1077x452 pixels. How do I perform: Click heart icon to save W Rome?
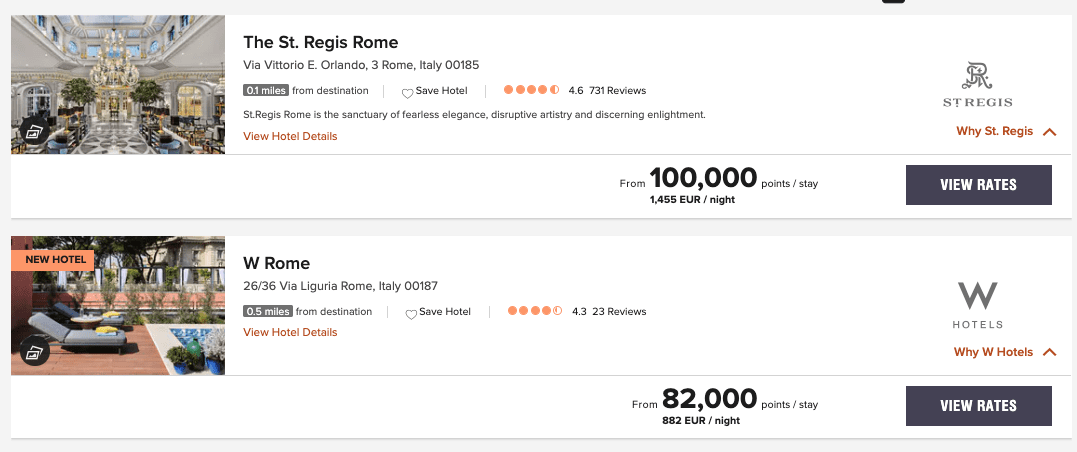tap(411, 313)
